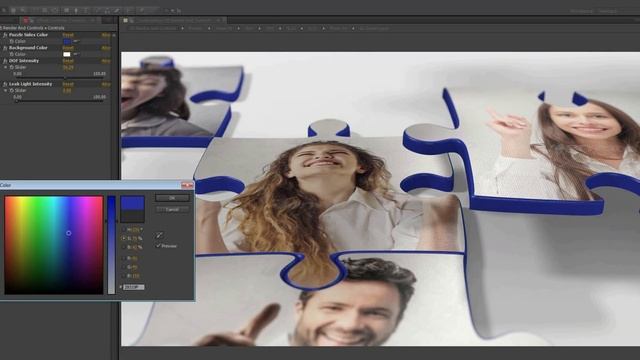Select the G green radio button

(124, 267)
